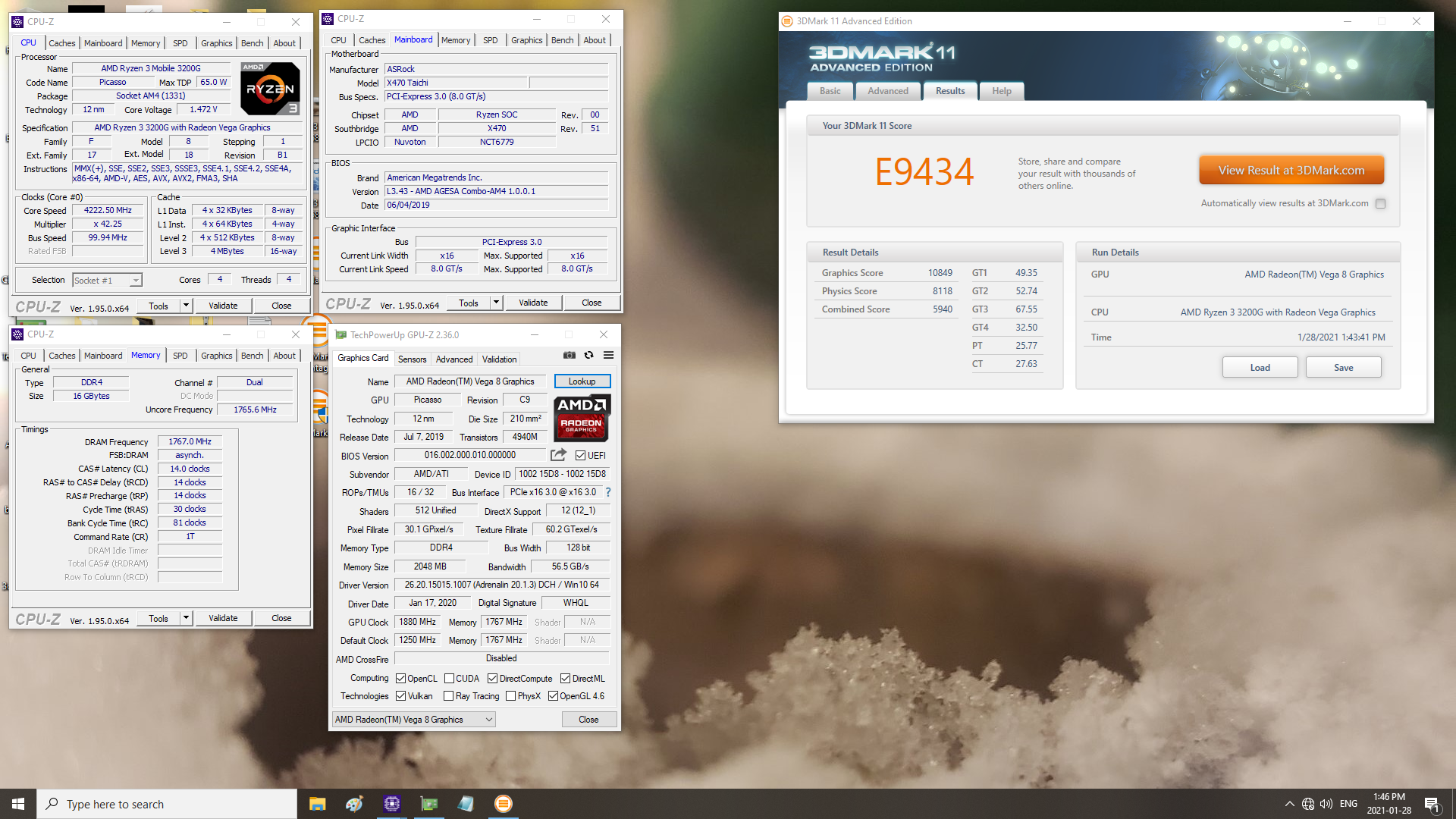
Task: Open Bench tab in Mainboard CPU-Z window
Action: click(562, 40)
